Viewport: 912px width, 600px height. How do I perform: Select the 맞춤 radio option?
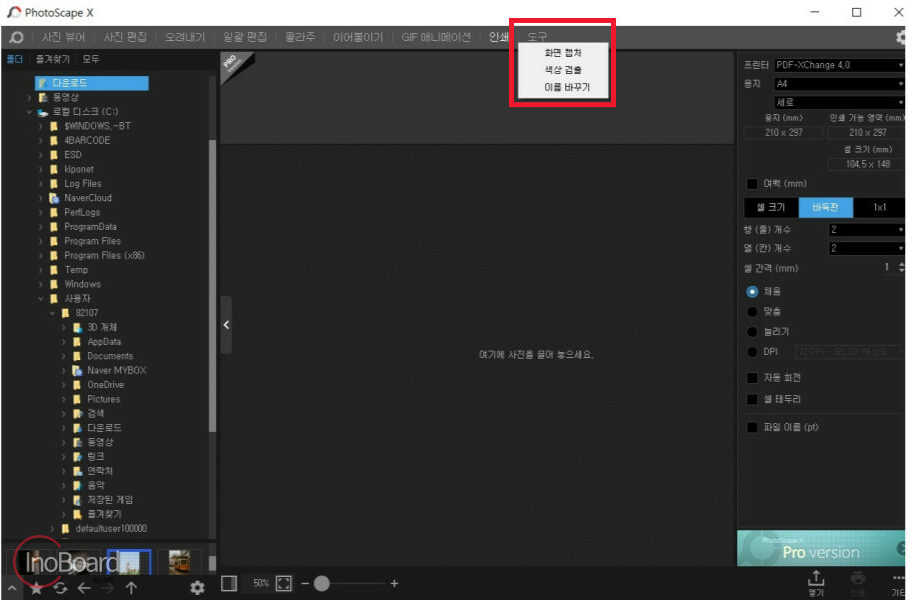[x=752, y=312]
